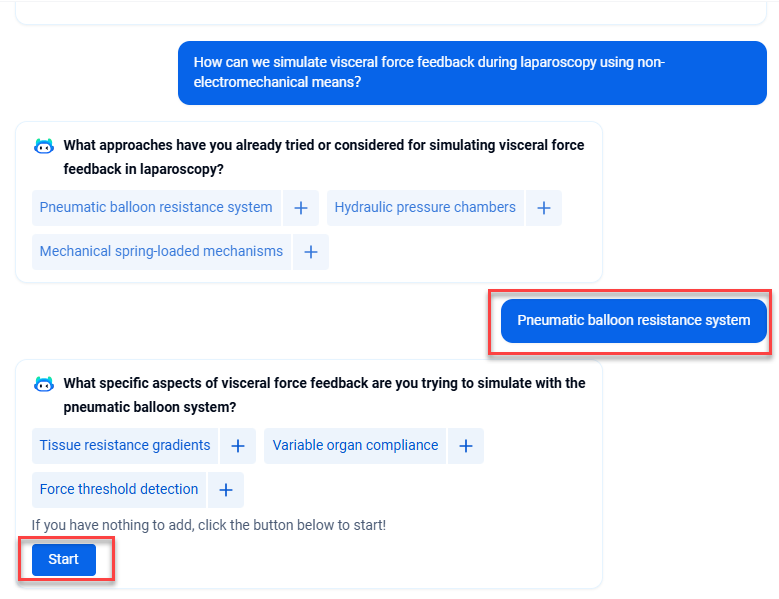
Task: Select the Tissue resistance gradients chip
Action: pos(125,446)
